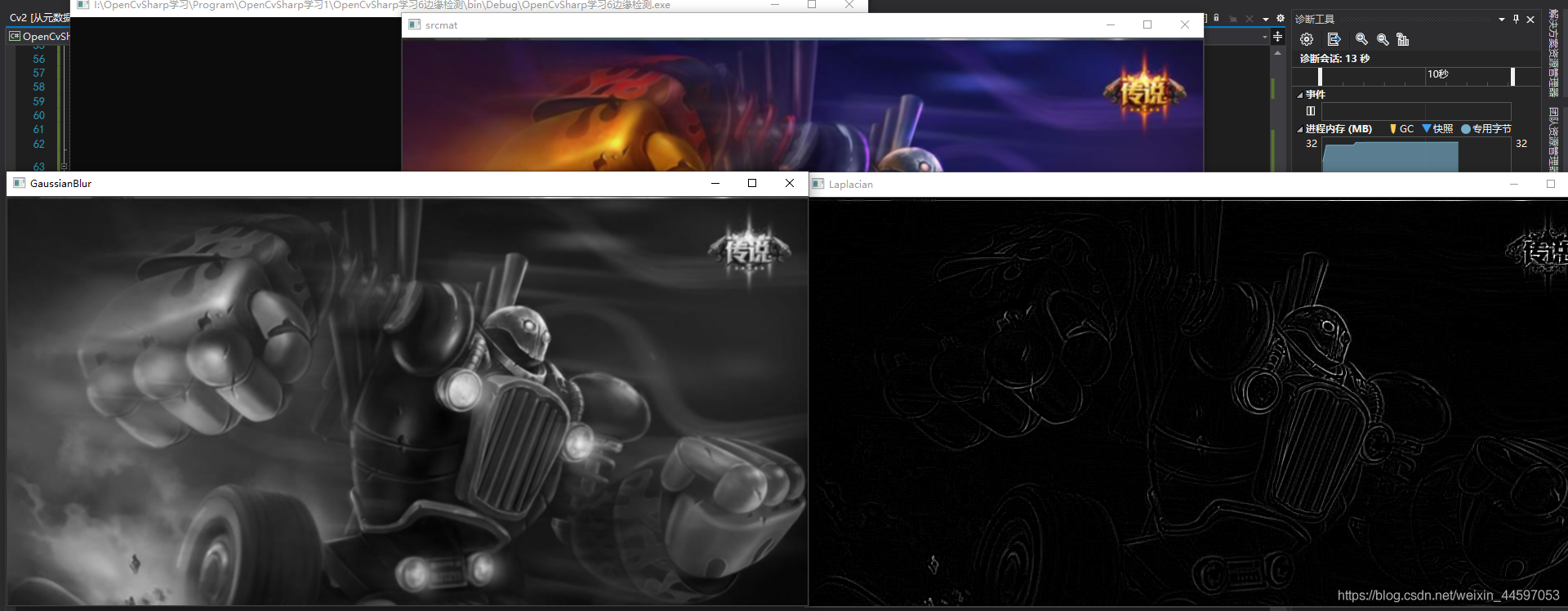This screenshot has width=1568, height=611.
Task: Maximize the srcmat window
Action: point(1147,25)
